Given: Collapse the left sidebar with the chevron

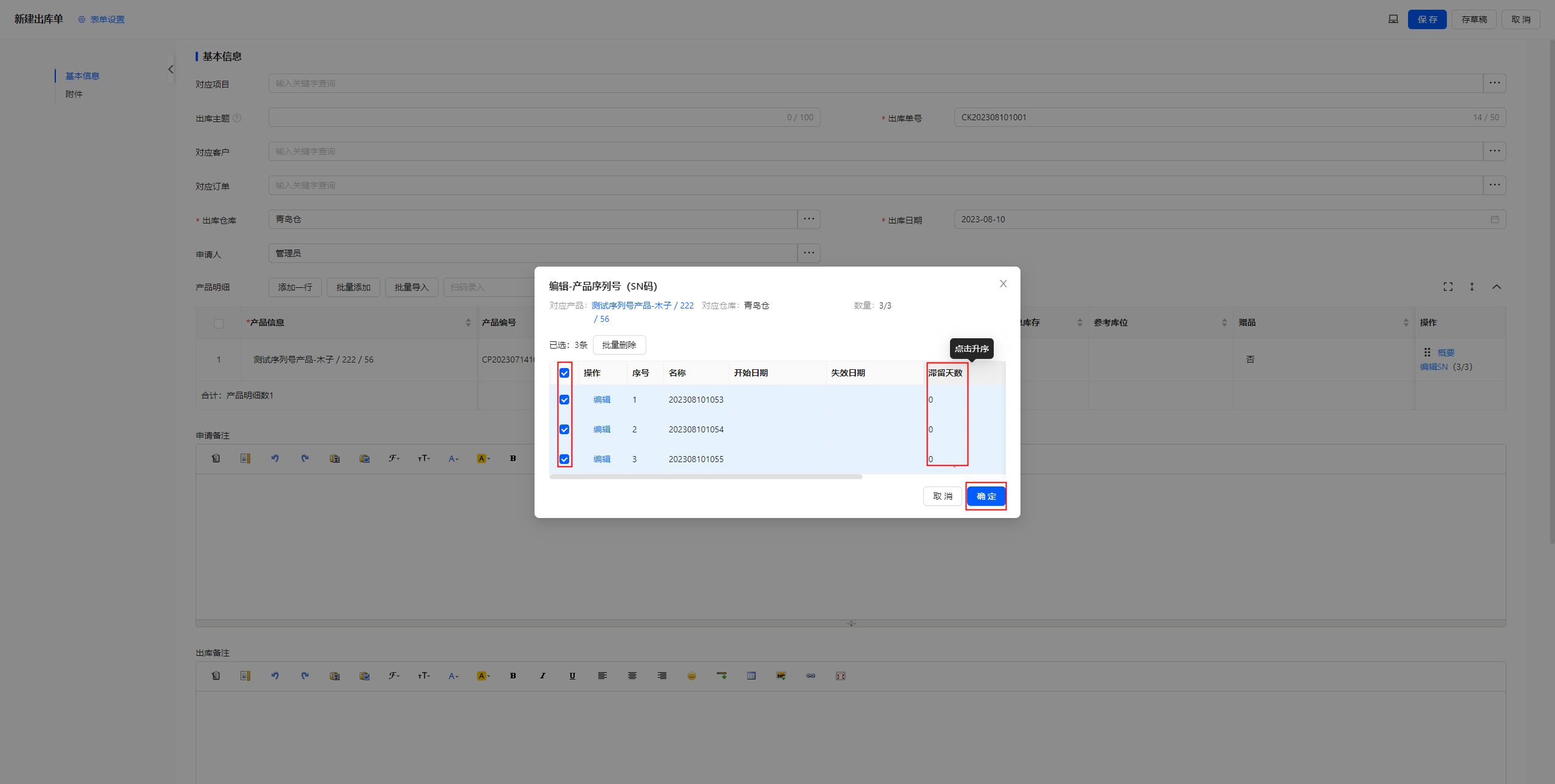Looking at the screenshot, I should pos(171,69).
